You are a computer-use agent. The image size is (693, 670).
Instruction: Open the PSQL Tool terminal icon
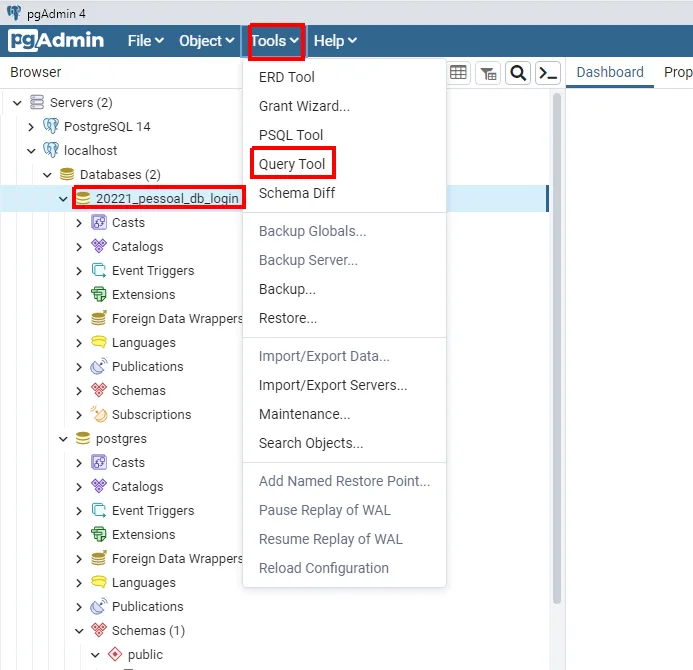(548, 72)
